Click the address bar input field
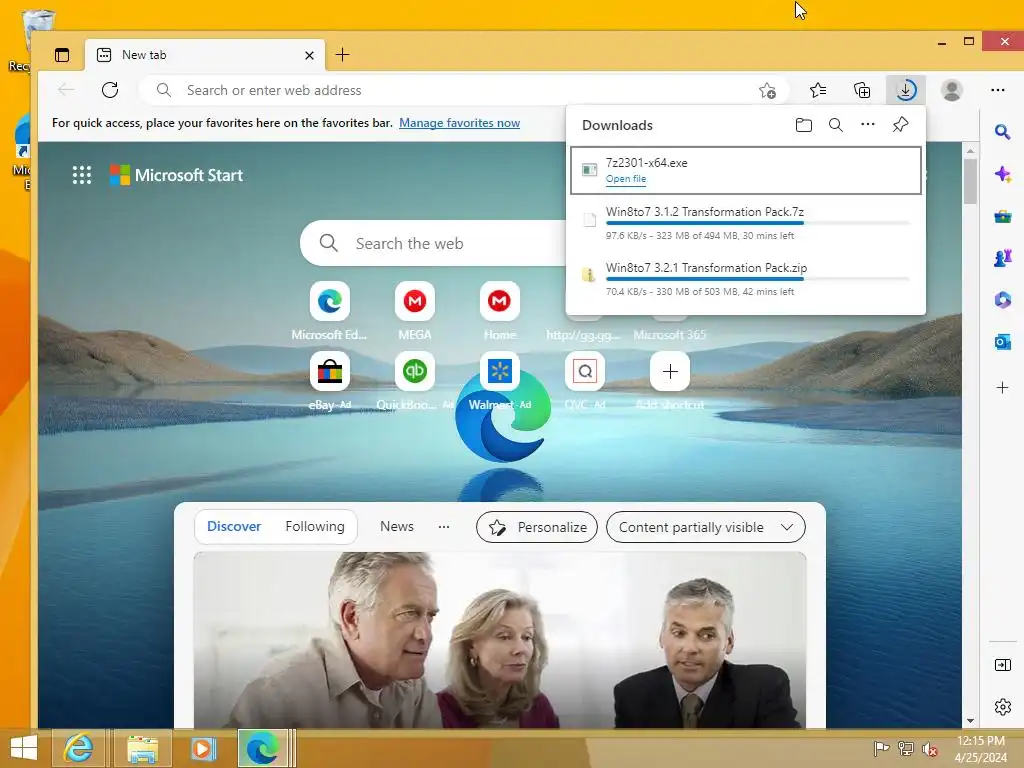The width and height of the screenshot is (1024, 768). coord(464,90)
